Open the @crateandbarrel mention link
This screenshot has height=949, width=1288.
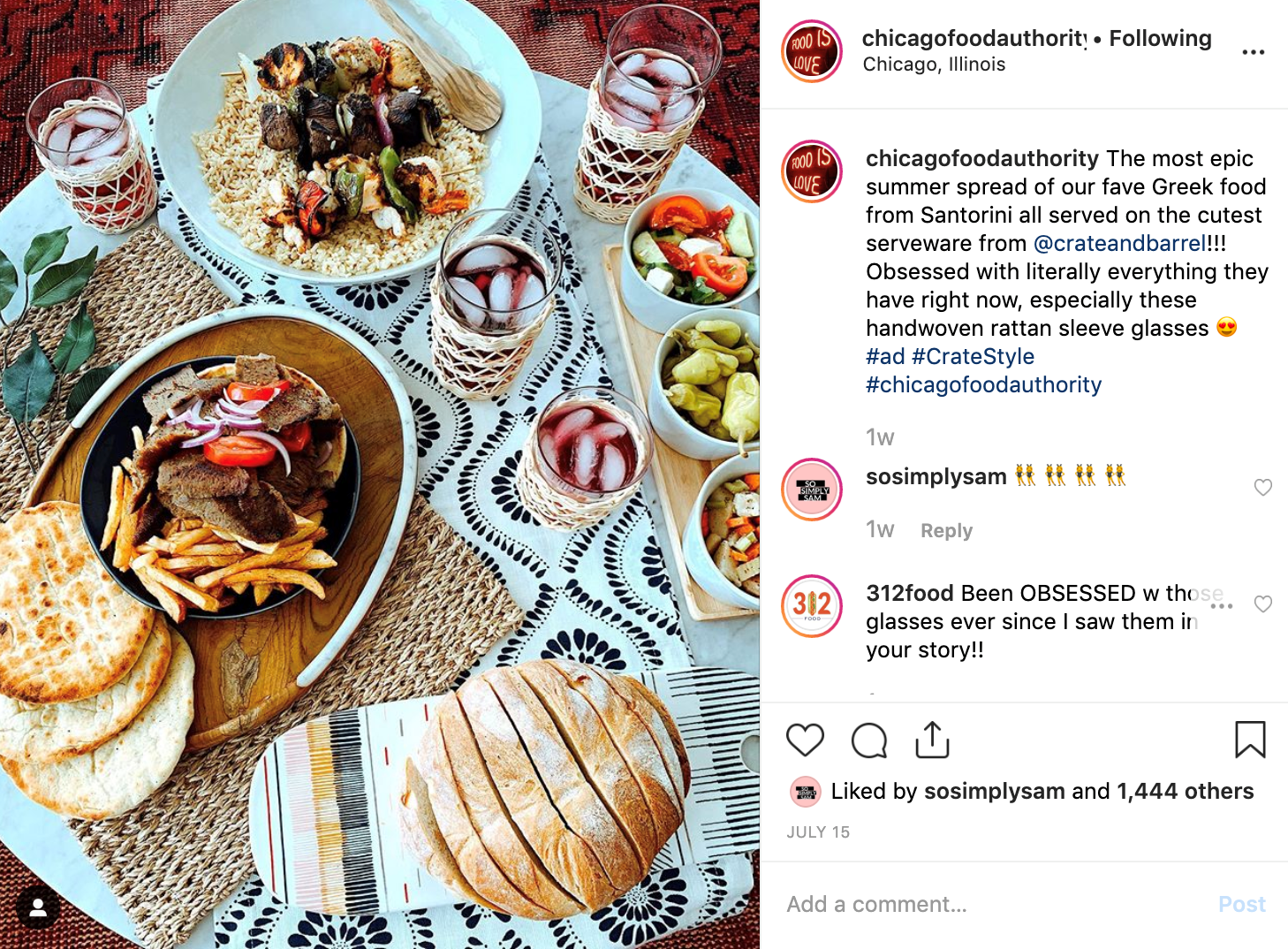tap(1119, 243)
